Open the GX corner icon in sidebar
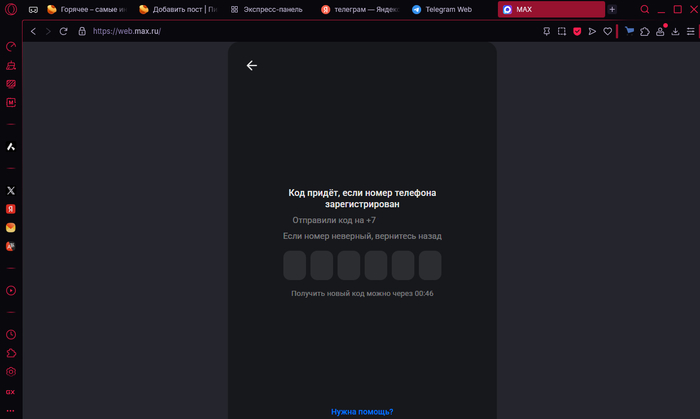The width and height of the screenshot is (700, 419). pyautogui.click(x=11, y=392)
